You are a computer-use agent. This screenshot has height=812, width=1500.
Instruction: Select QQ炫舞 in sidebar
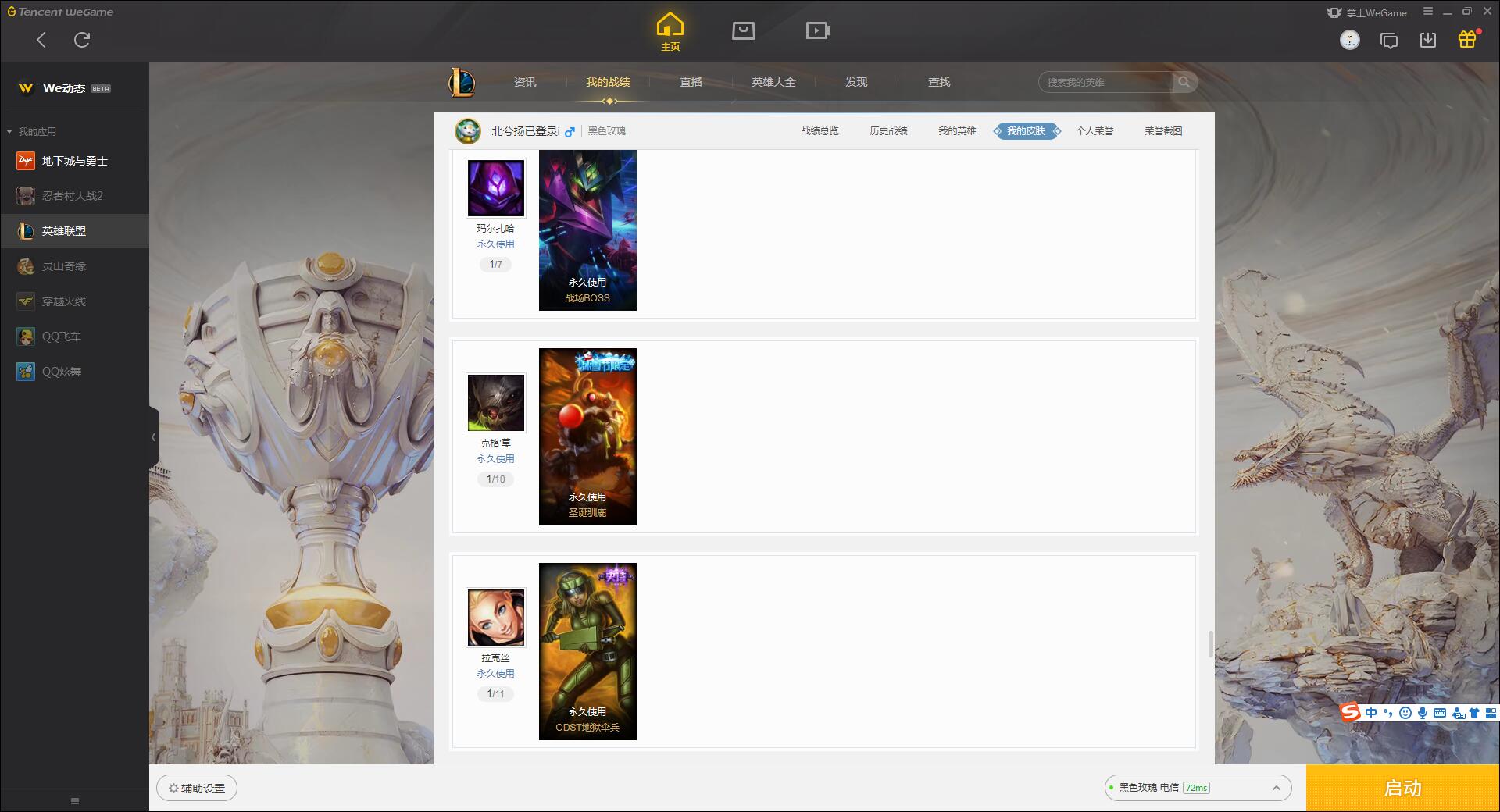click(74, 372)
